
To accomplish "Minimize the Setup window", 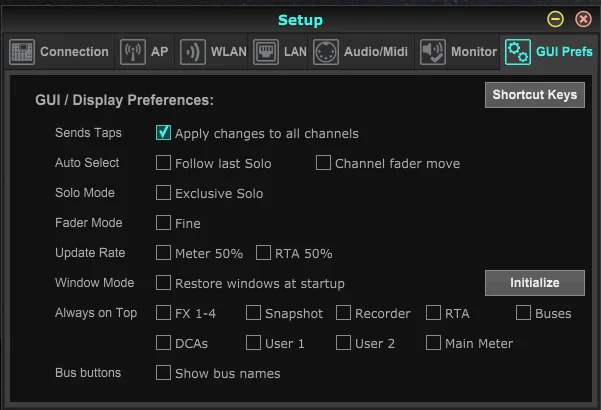I will coord(555,19).
